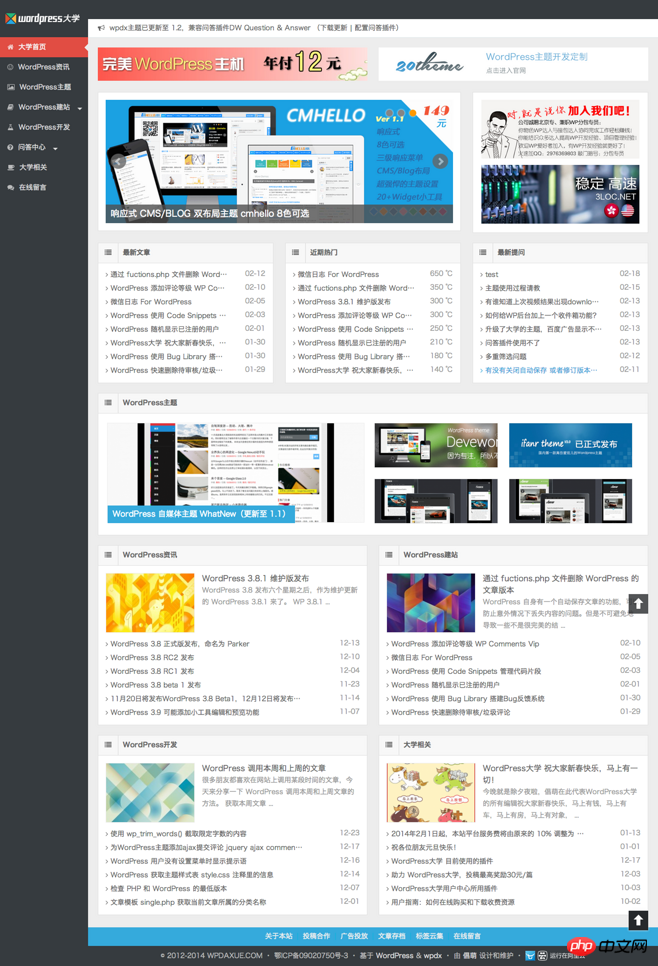Open WordPress 3.8 RC2 发布 article
658x966 pixels.
click(x=152, y=657)
